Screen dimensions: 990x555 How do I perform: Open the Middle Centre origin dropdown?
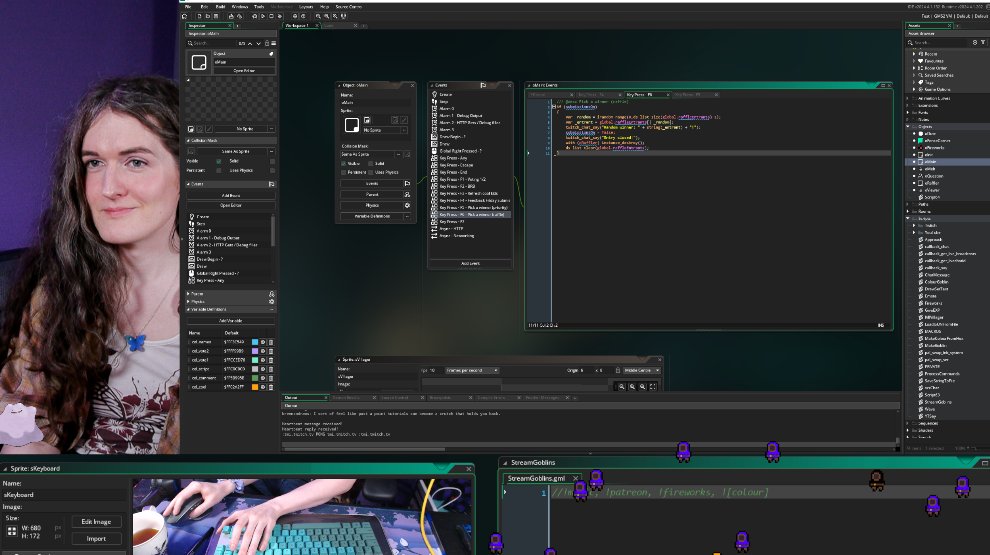(x=641, y=371)
